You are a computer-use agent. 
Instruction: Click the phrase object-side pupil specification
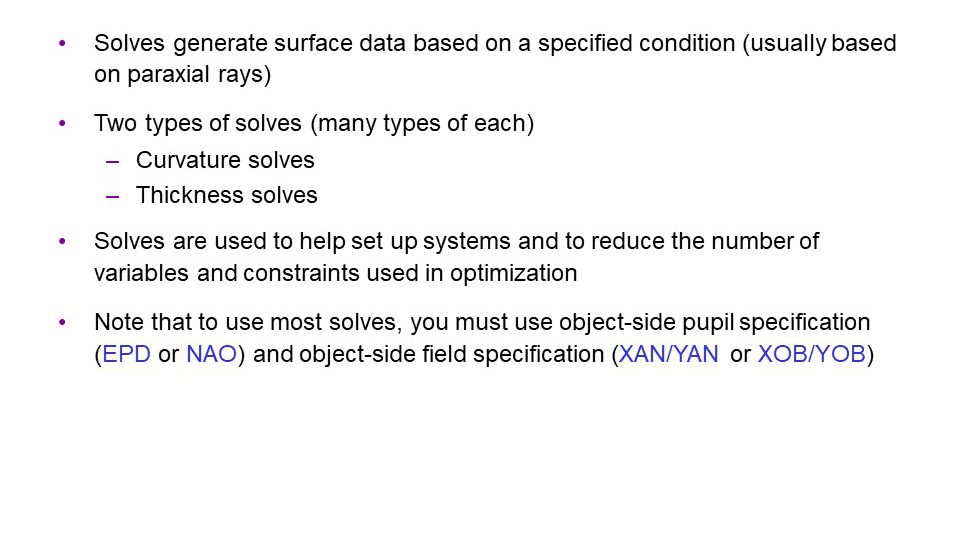pos(714,323)
